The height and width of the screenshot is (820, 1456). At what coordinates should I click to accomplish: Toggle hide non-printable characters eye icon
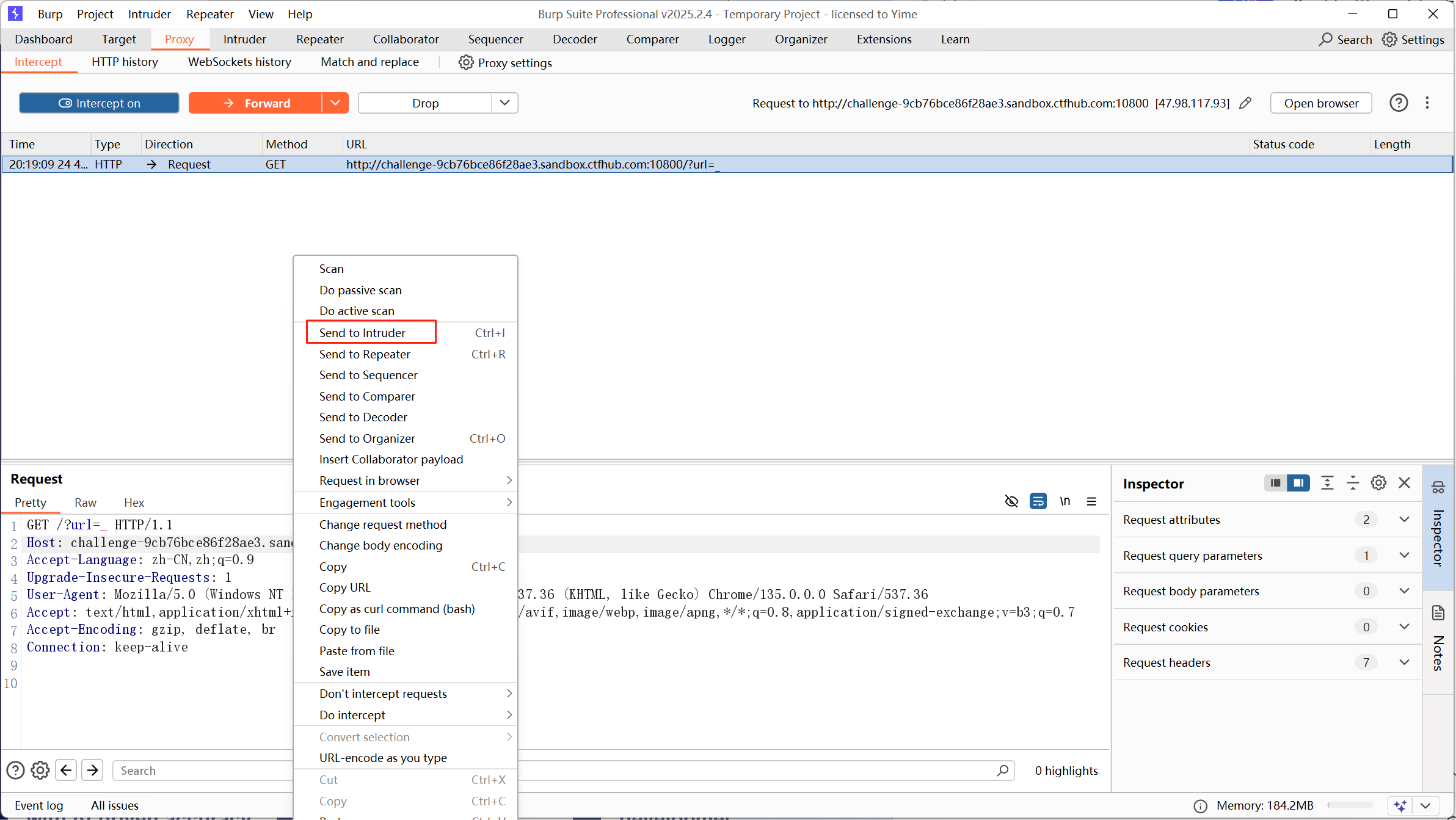tap(1011, 501)
